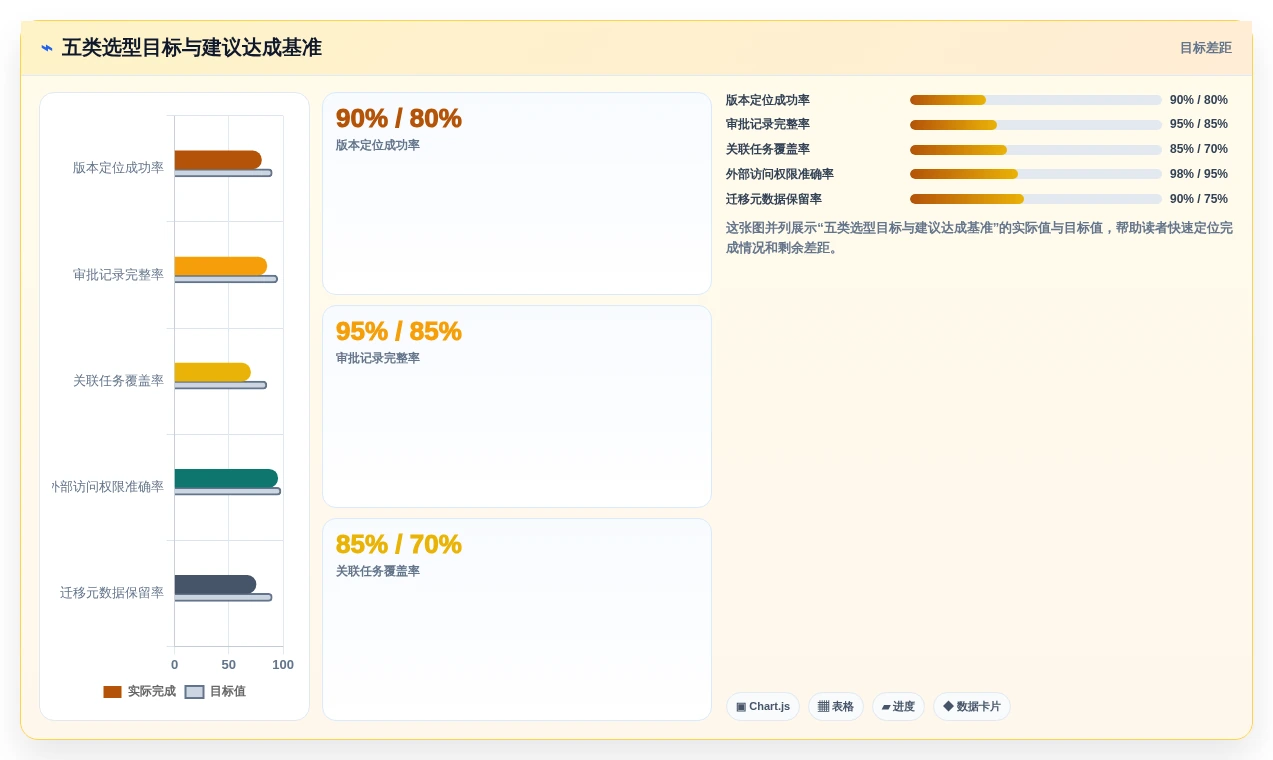
Task: Click the 90% / 75% value text
Action: coord(1198,199)
